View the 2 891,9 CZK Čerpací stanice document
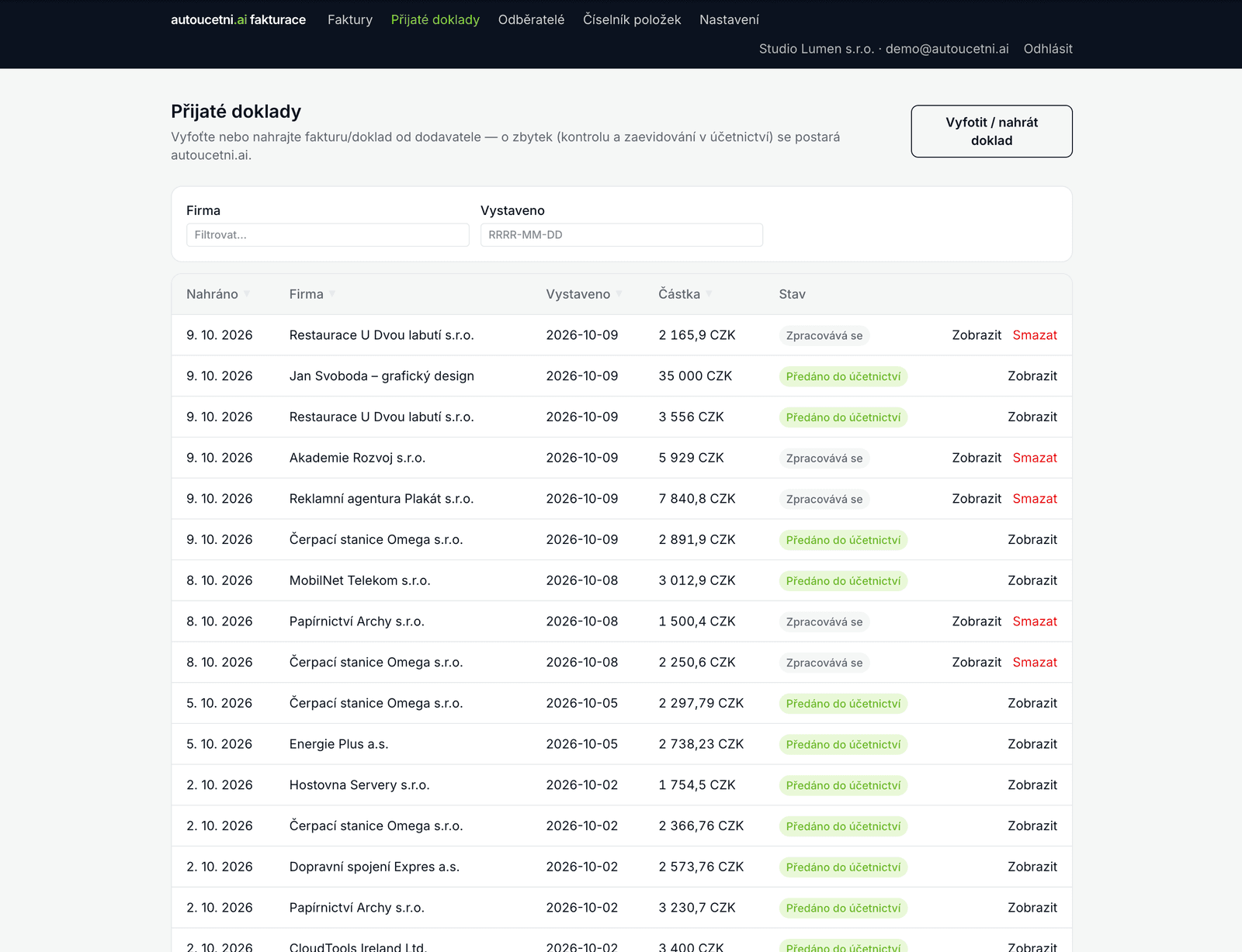1242x952 pixels. pos(1032,540)
